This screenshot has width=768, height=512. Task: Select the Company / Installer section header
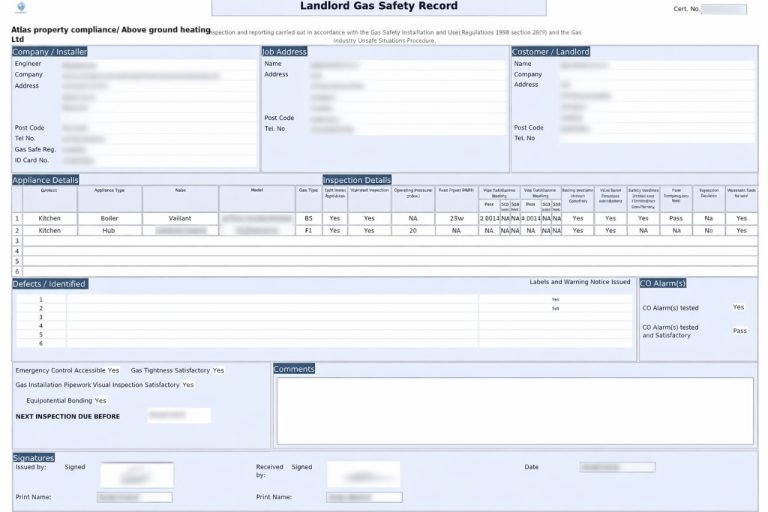click(52, 51)
